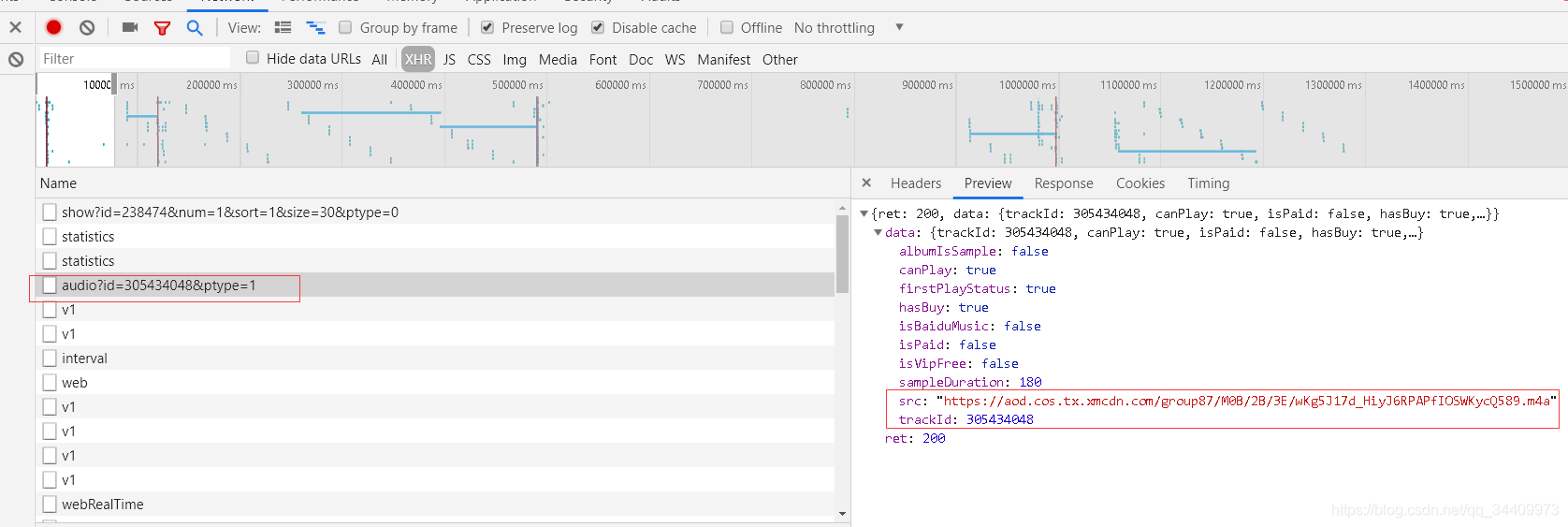Filter requests by Manifest
This screenshot has height=527, width=1568.
723,59
